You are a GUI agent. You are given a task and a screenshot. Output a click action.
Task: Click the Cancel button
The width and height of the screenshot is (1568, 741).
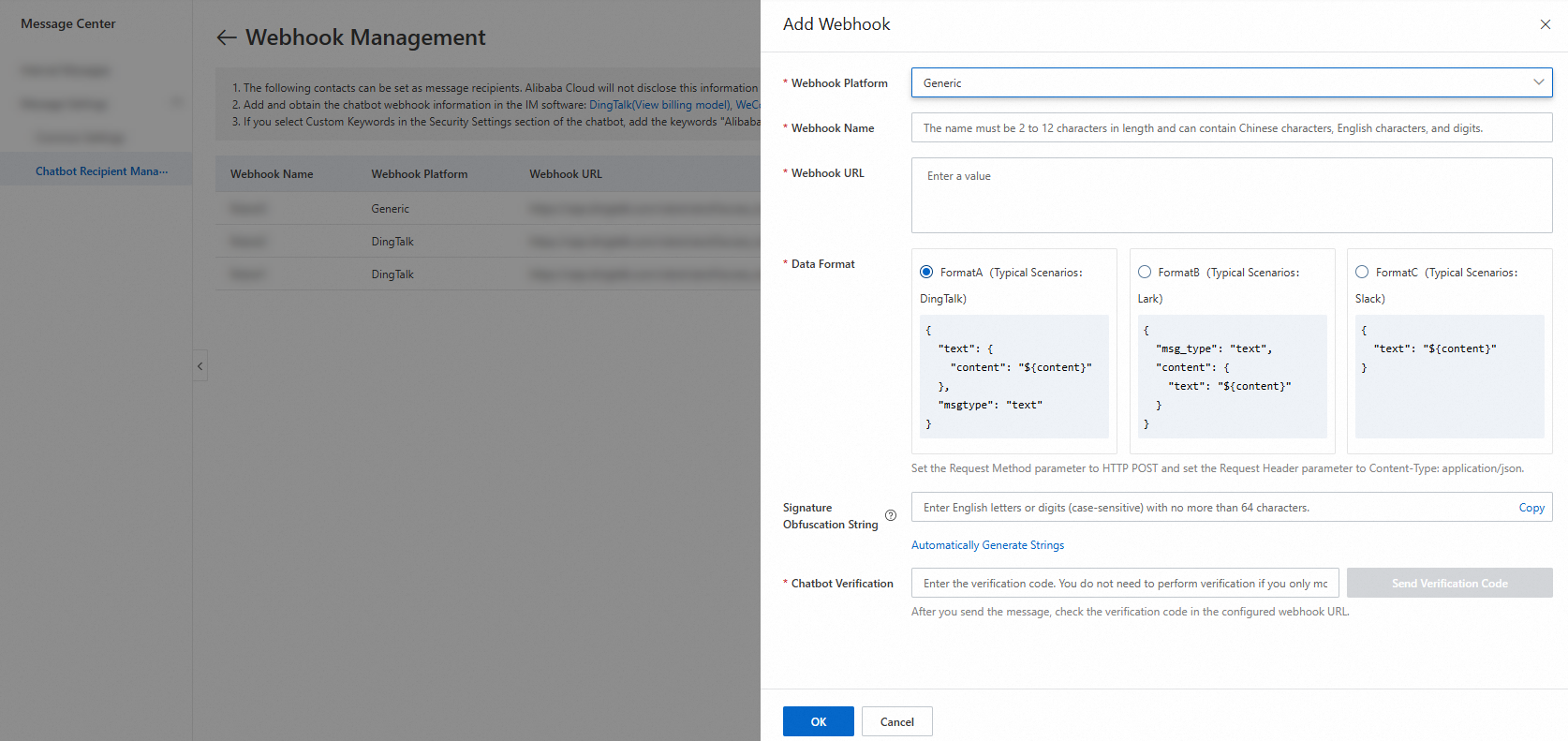[896, 721]
